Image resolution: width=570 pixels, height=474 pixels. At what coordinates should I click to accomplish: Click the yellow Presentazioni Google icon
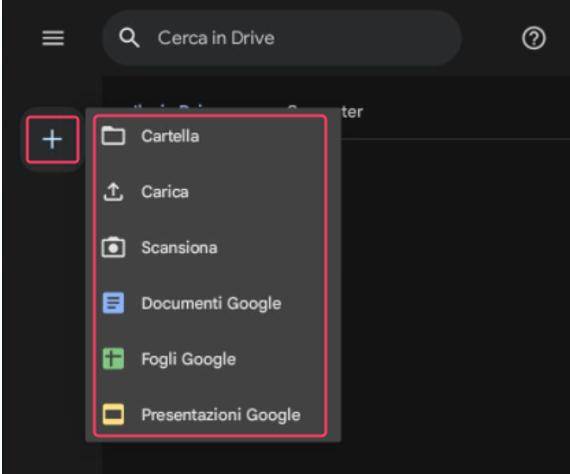coord(113,414)
